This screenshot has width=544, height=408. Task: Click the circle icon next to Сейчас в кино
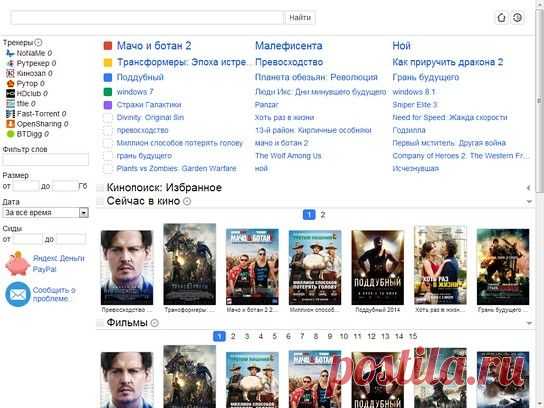tap(187, 201)
